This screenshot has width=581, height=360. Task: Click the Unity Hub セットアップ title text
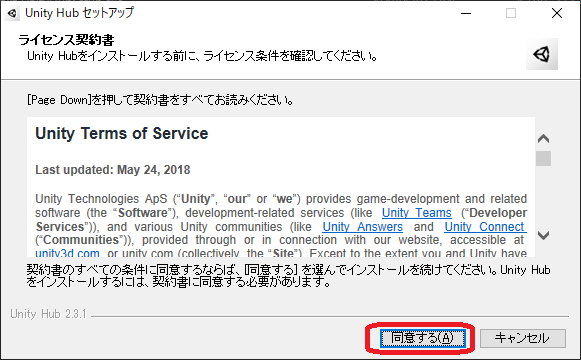(79, 13)
